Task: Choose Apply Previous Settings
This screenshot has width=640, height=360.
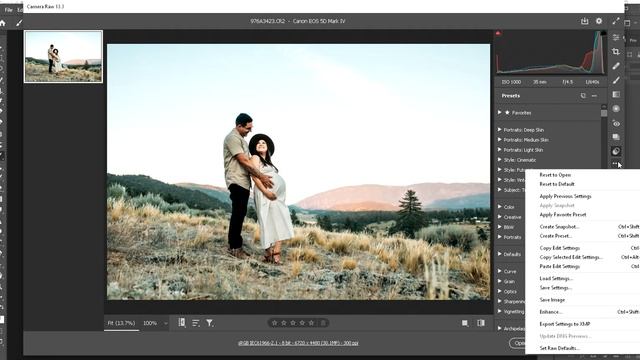Action: (x=565, y=196)
